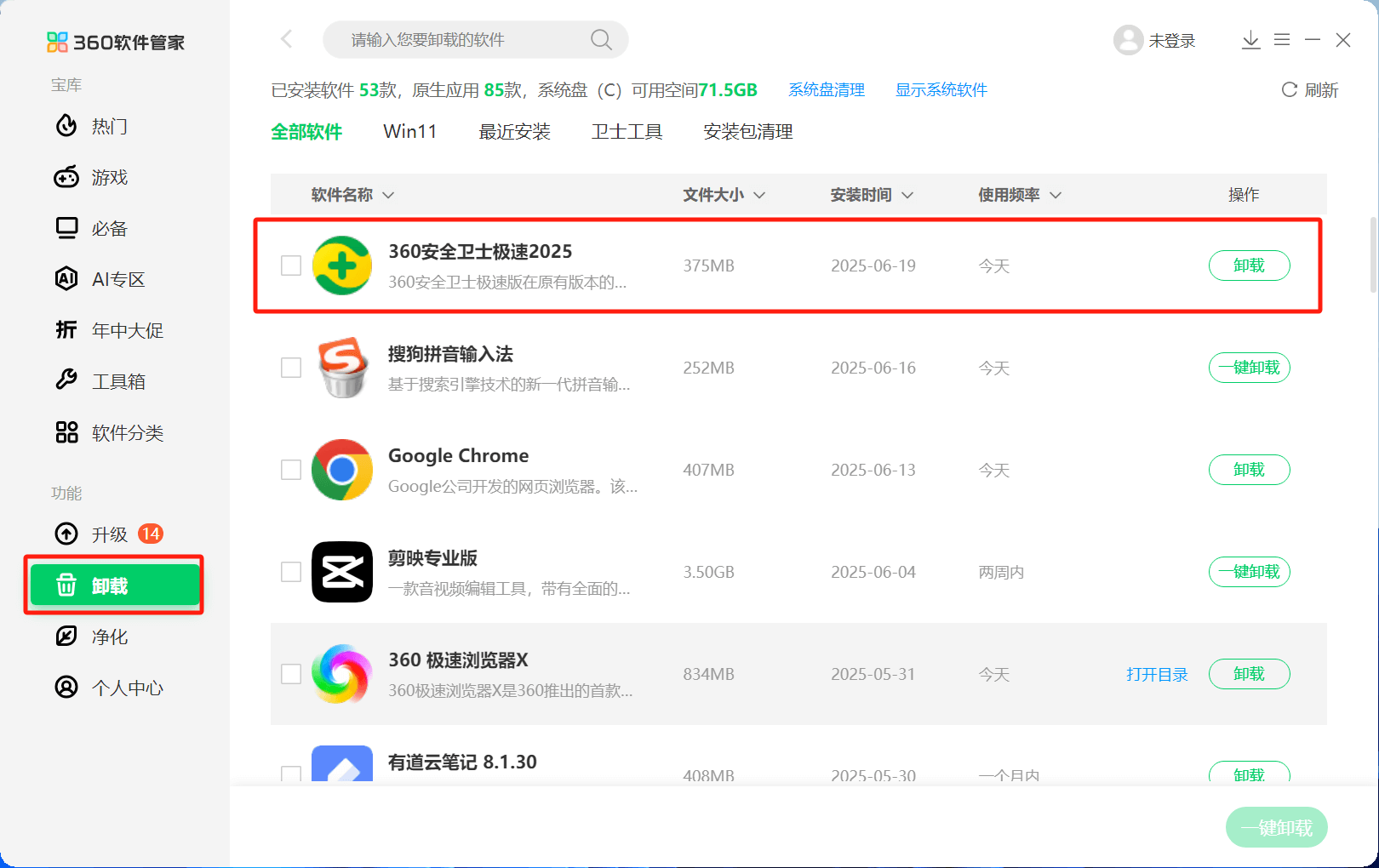Viewport: 1379px width, 868px height.
Task: Click the 有道云笔记 app icon
Action: 342,764
